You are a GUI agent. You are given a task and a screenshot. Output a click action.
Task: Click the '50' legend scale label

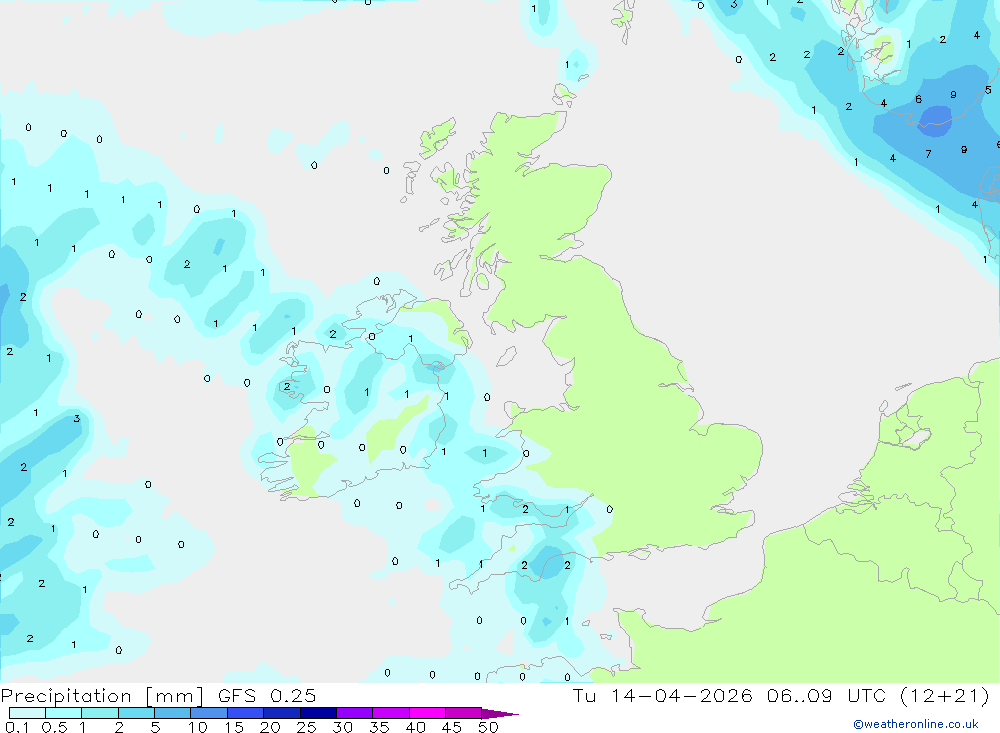tap(488, 727)
